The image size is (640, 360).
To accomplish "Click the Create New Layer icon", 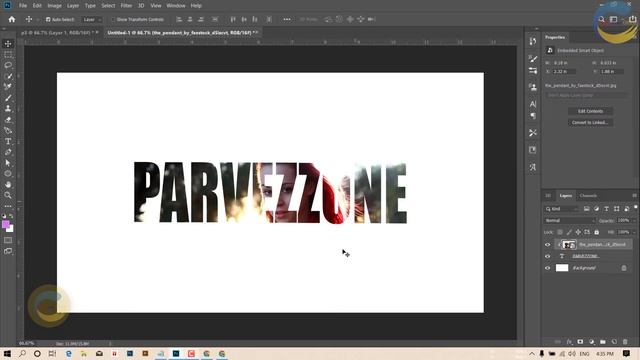I will 614,342.
